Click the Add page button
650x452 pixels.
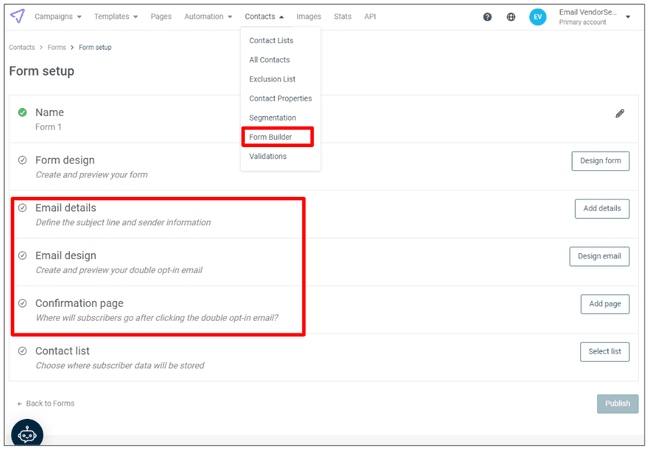pyautogui.click(x=605, y=304)
